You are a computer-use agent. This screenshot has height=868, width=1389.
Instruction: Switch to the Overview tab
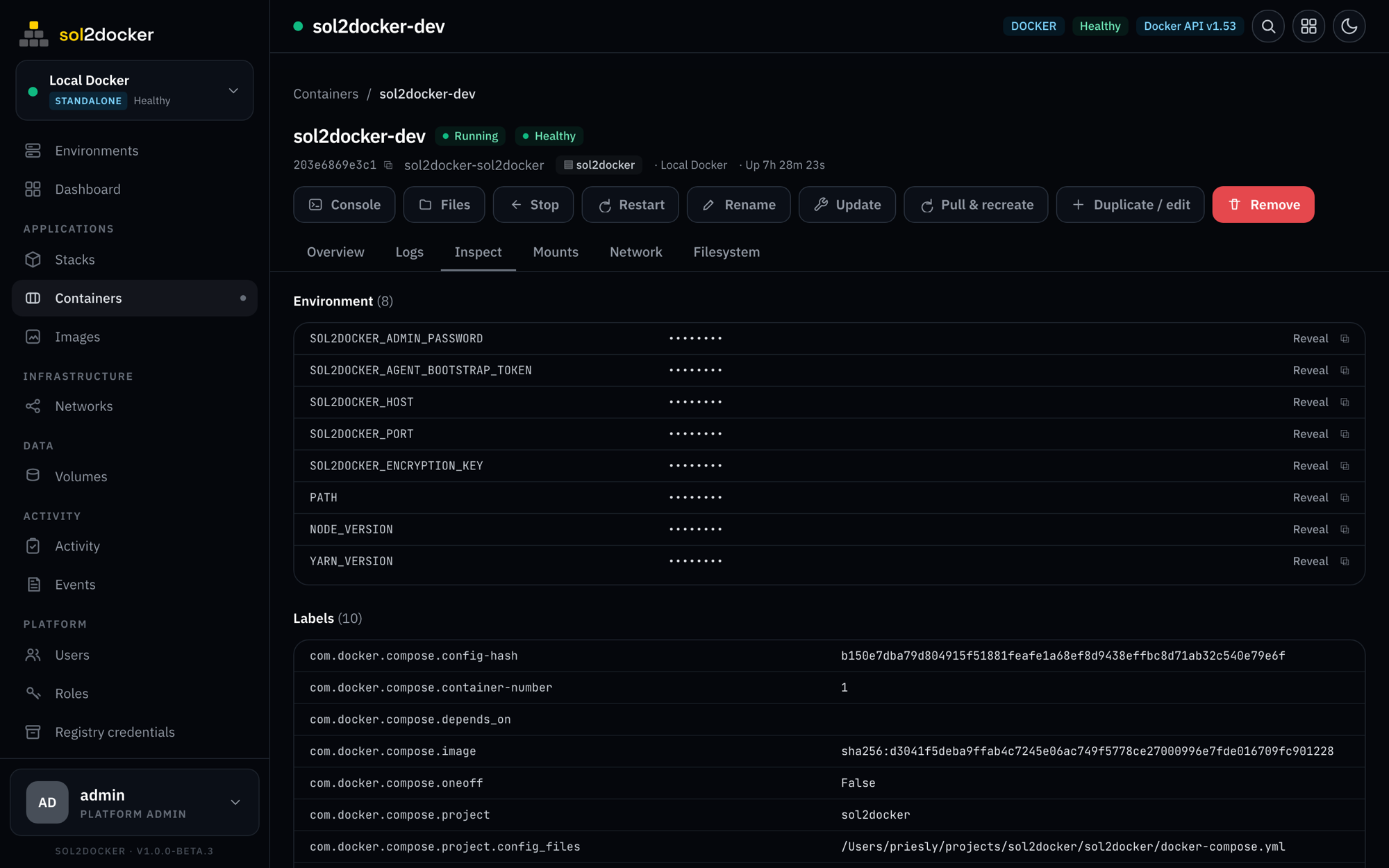point(335,252)
